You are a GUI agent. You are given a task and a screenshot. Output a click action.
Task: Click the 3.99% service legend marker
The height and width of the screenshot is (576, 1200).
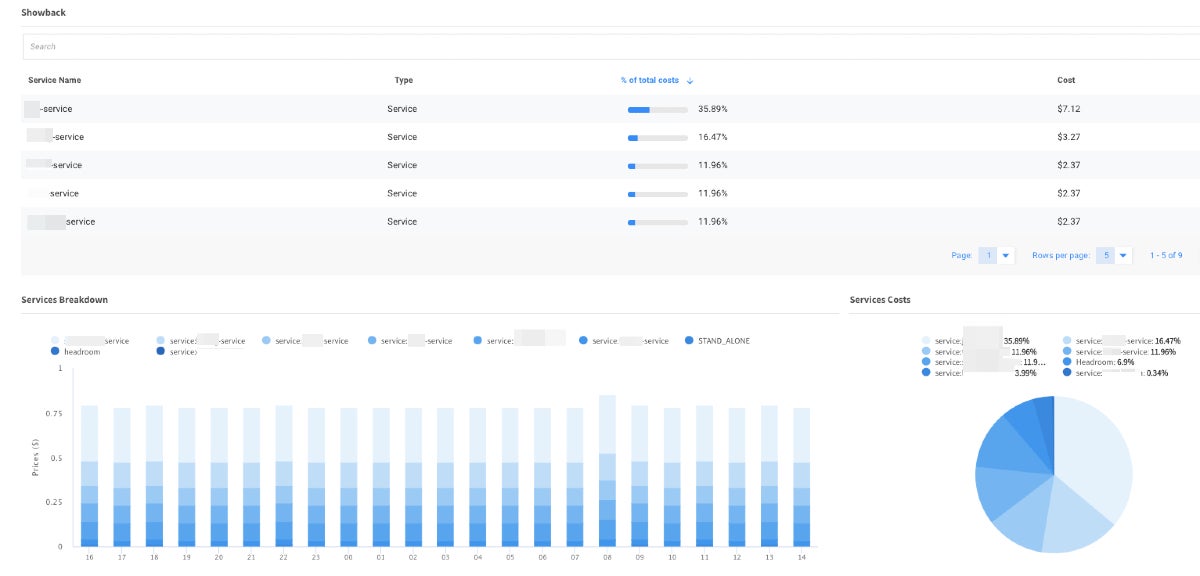pos(925,373)
